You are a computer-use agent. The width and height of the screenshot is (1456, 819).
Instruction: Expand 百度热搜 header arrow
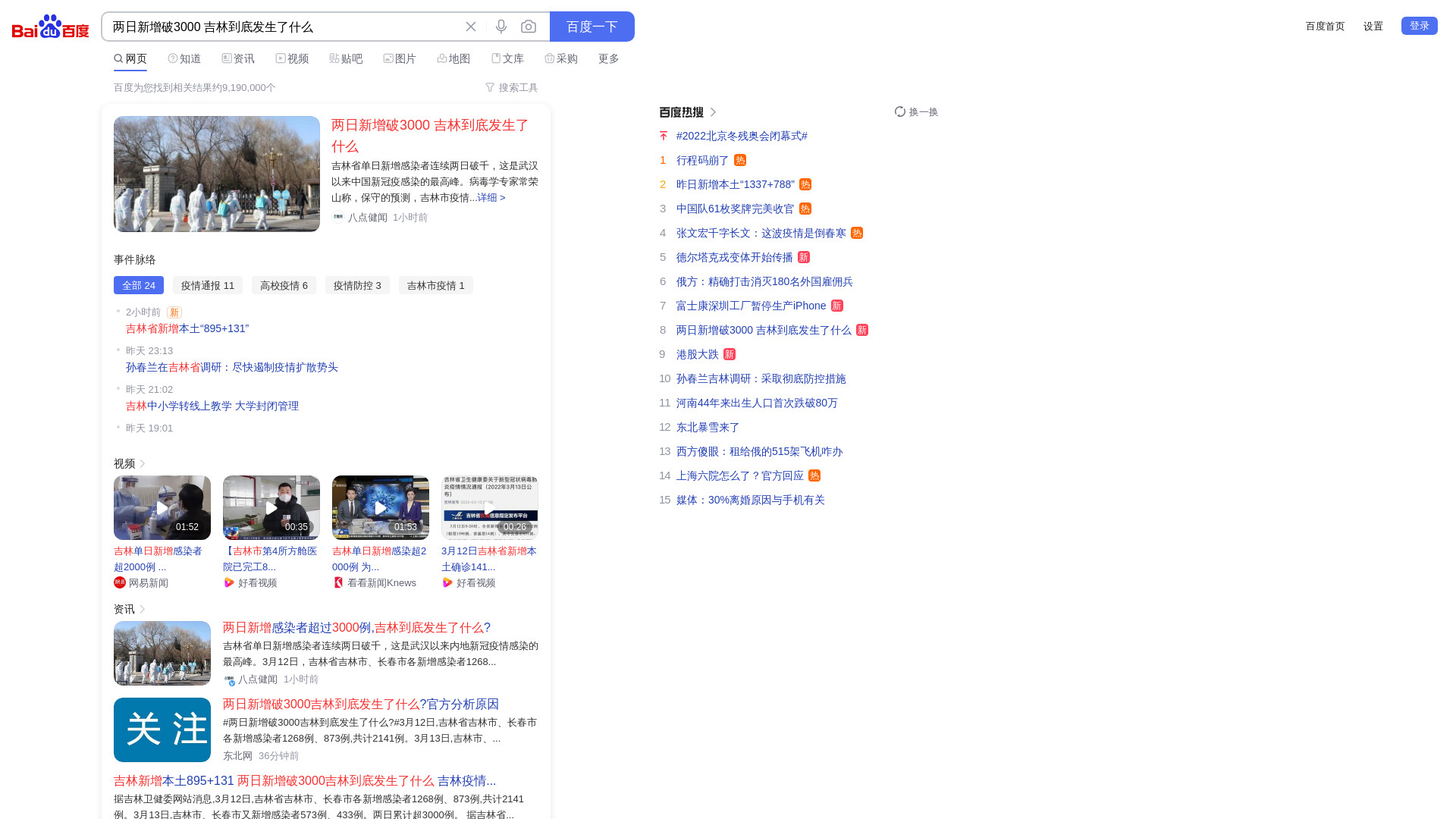tap(713, 112)
